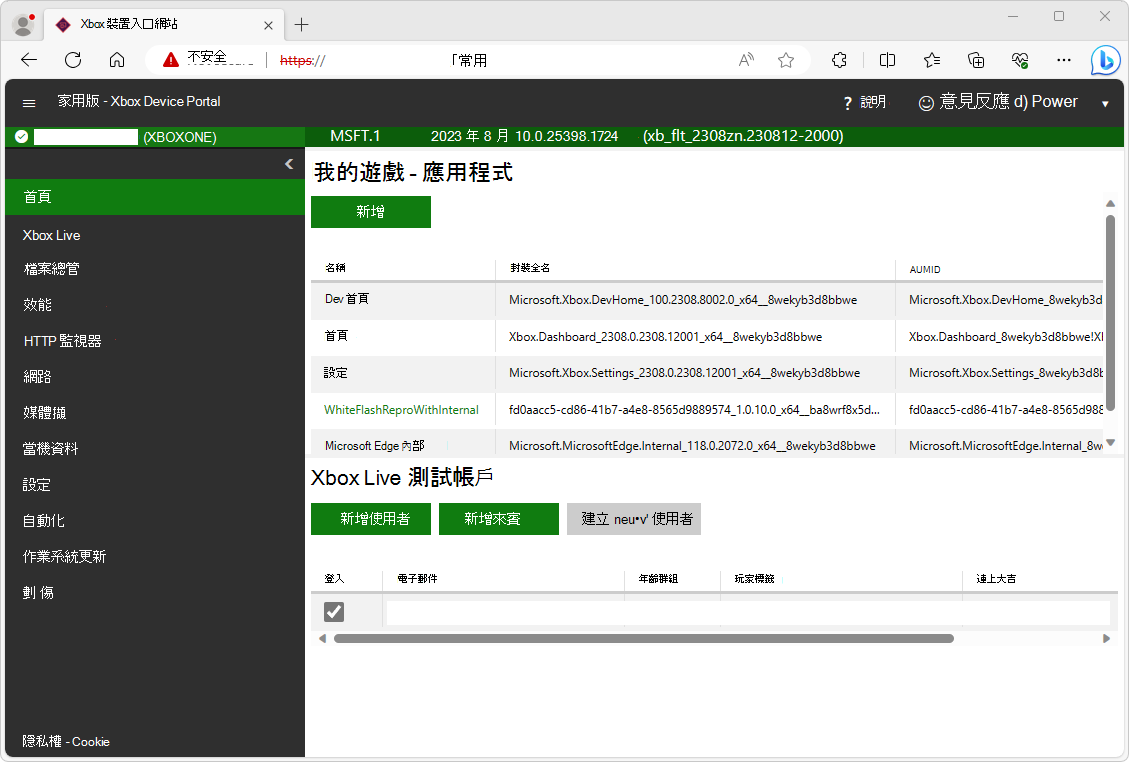Refresh the page with the reload icon
This screenshot has height=762, width=1129.
[73, 60]
